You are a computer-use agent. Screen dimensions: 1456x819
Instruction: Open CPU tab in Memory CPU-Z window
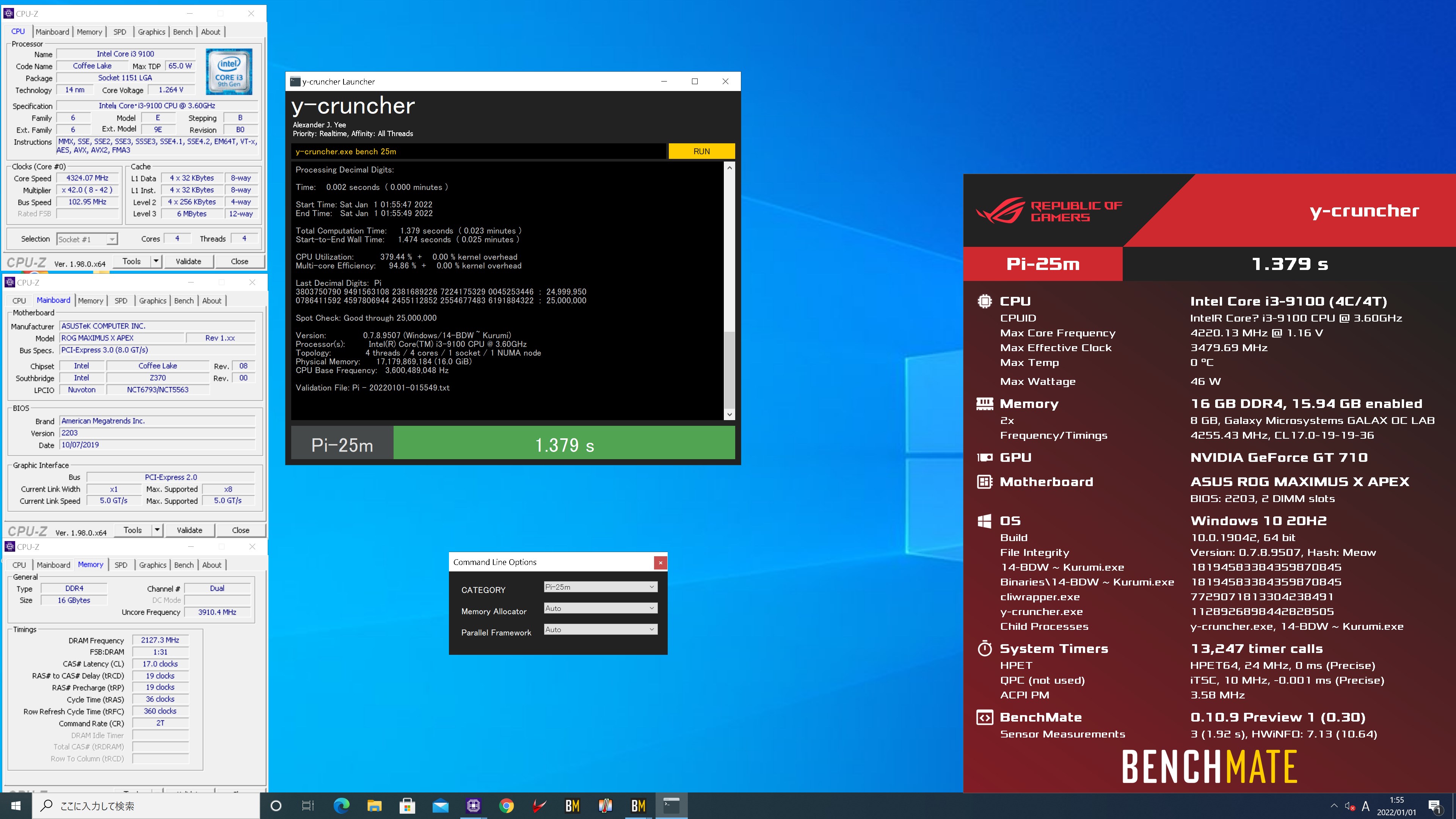tap(19, 565)
